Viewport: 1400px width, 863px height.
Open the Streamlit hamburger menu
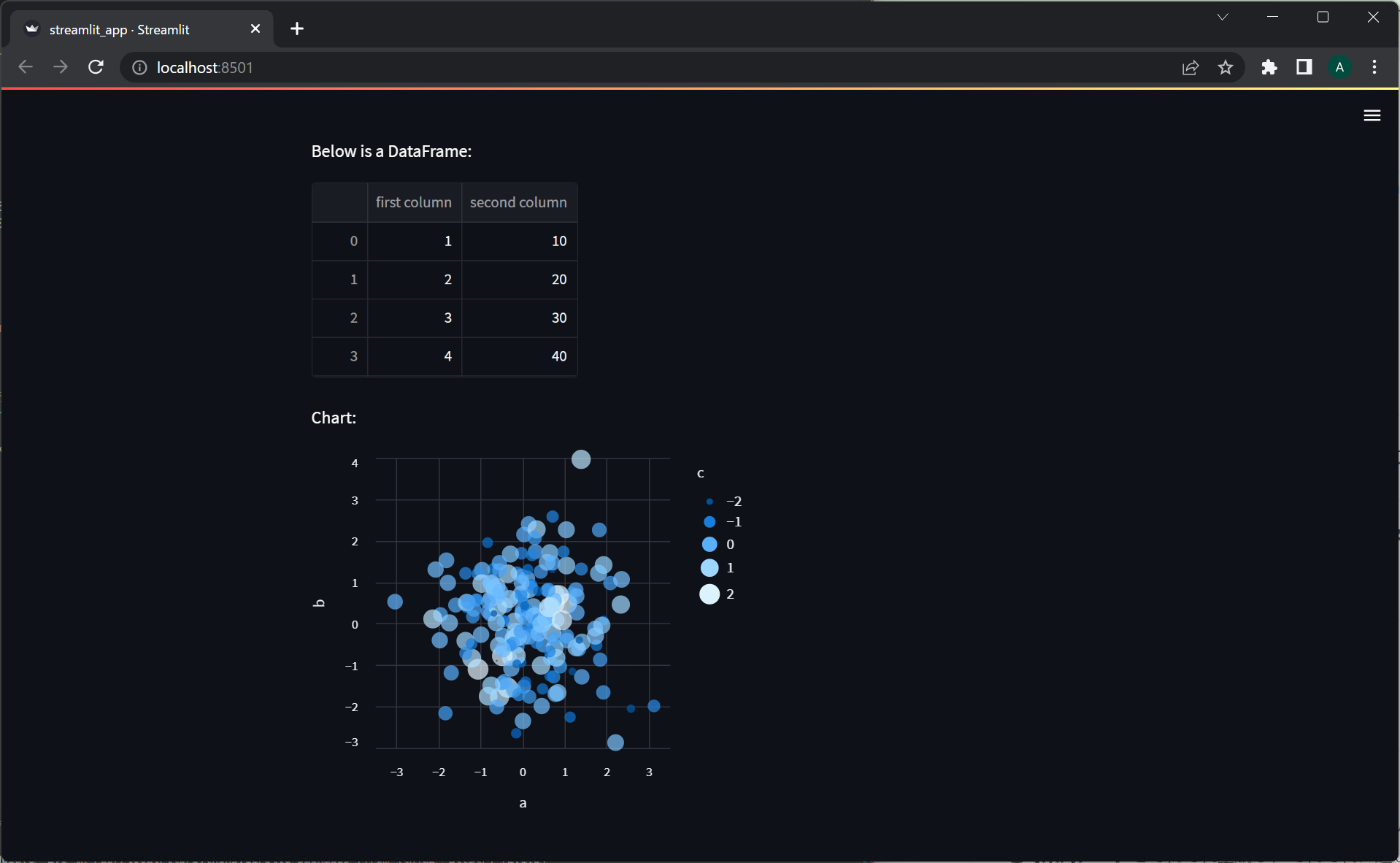pos(1372,115)
